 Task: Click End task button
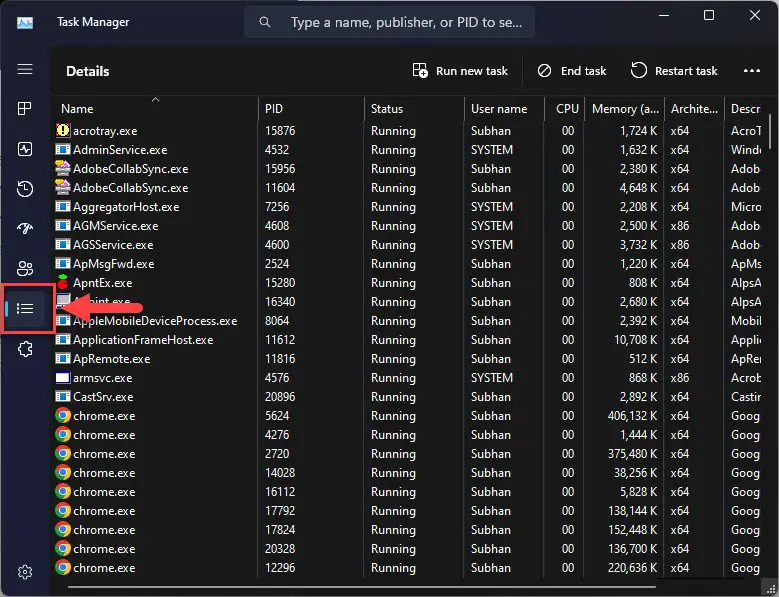[572, 71]
